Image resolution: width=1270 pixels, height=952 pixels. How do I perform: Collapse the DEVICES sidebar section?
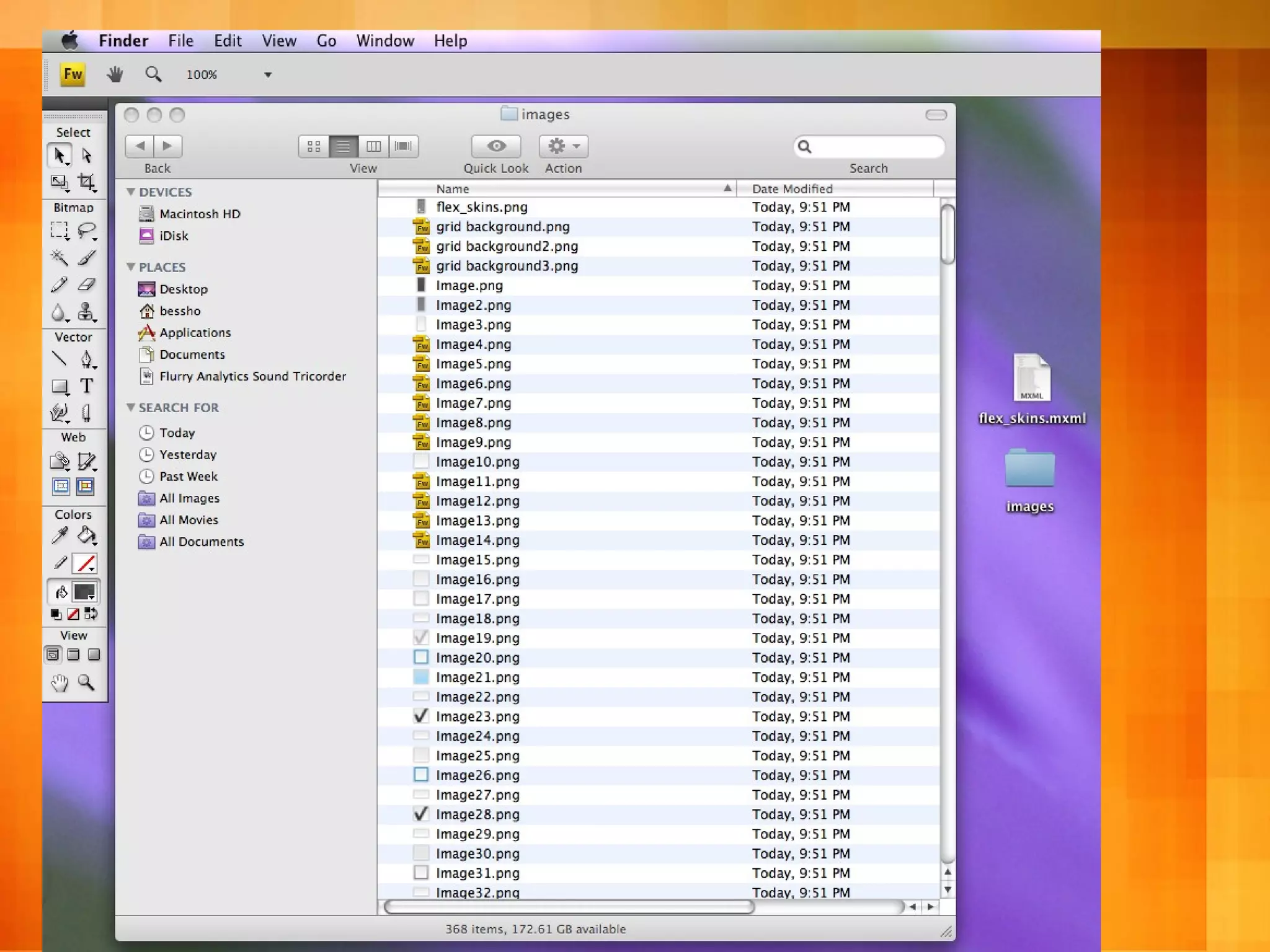tap(131, 192)
